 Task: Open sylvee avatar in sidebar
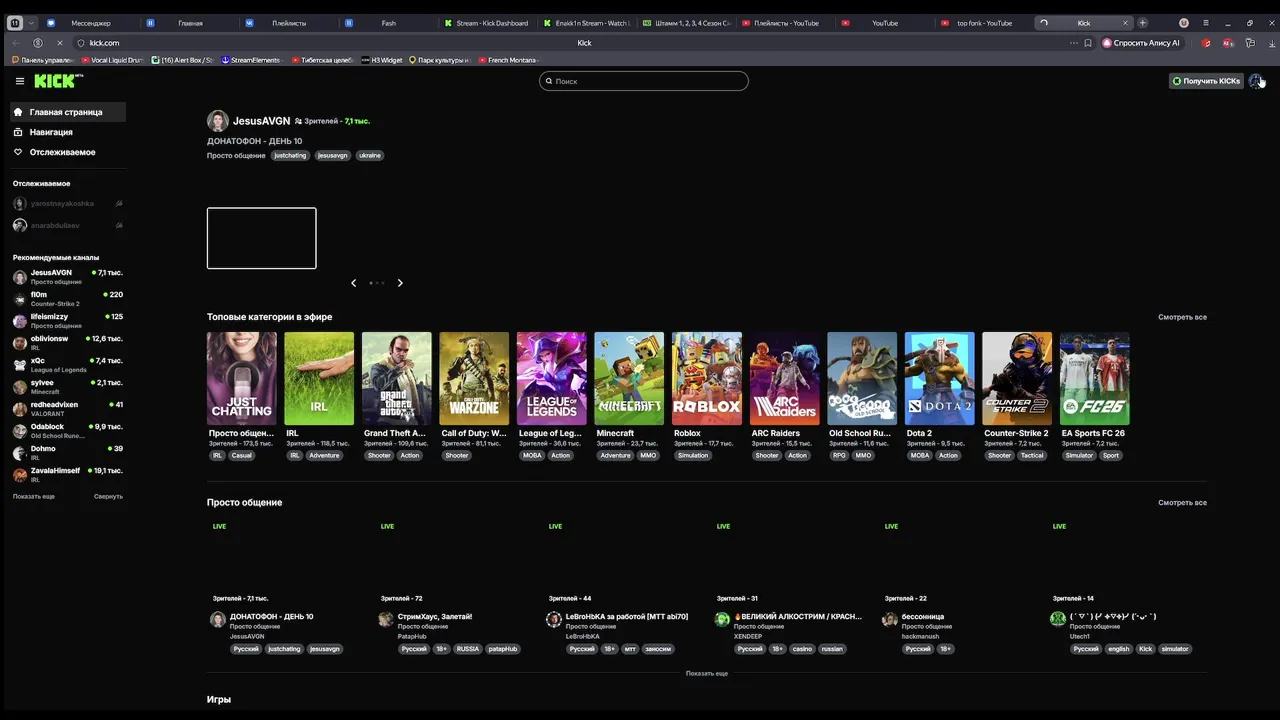[20, 387]
